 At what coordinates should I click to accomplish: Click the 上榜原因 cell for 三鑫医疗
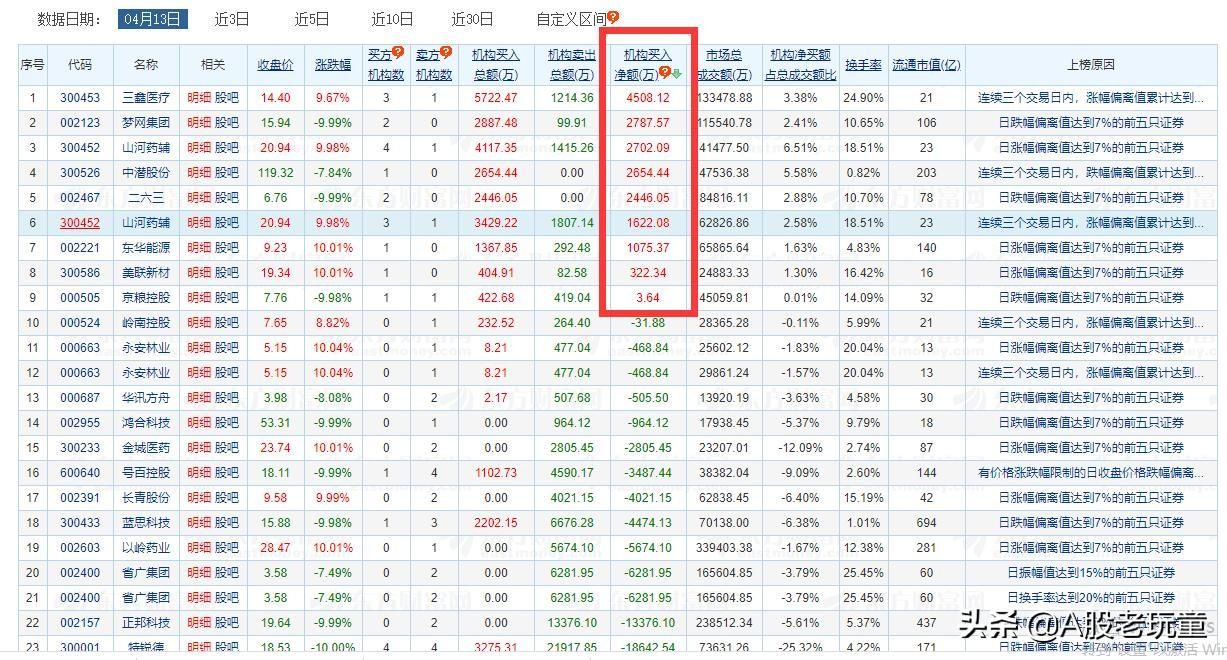pos(1091,98)
